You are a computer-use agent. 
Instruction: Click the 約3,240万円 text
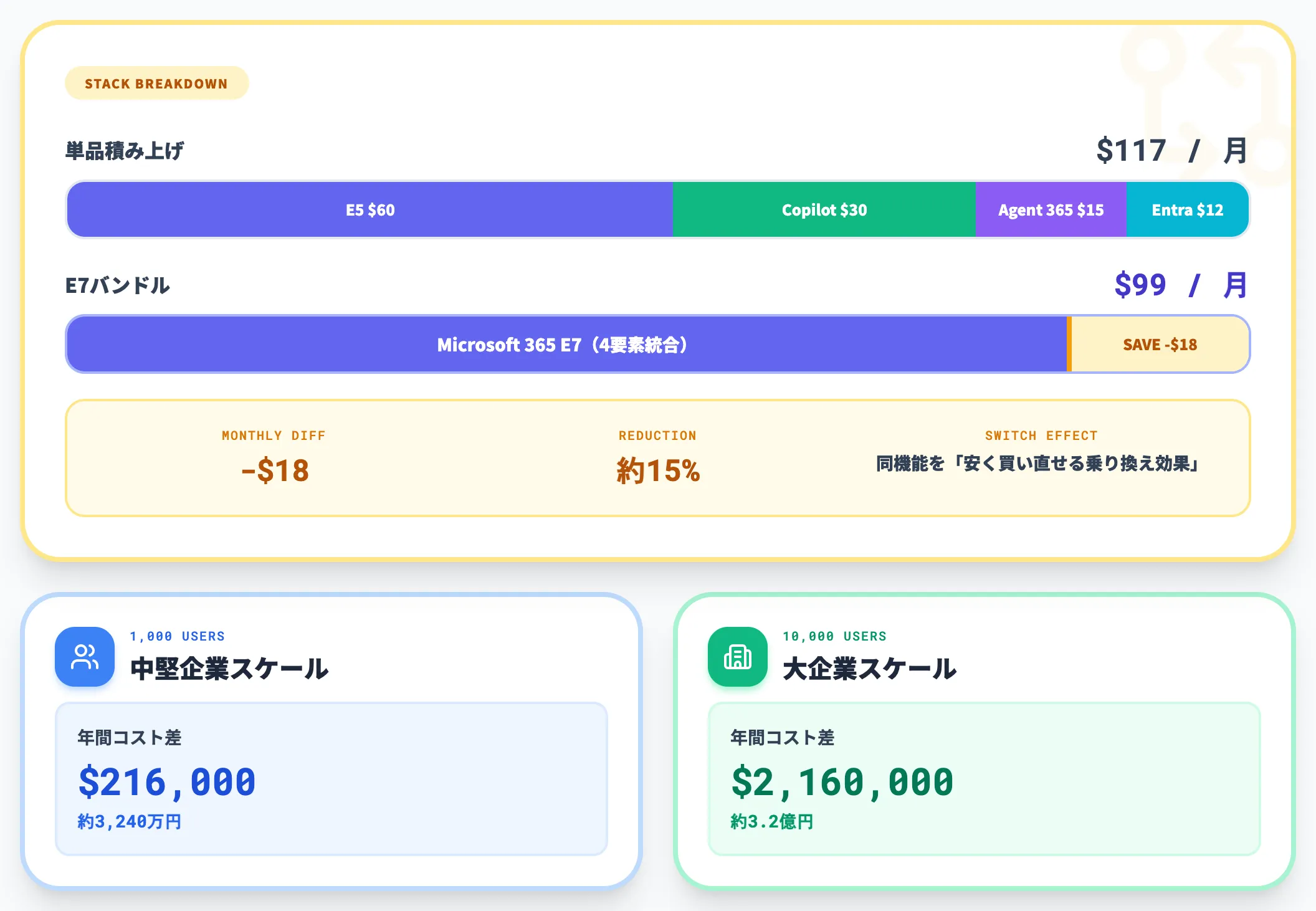[x=130, y=821]
